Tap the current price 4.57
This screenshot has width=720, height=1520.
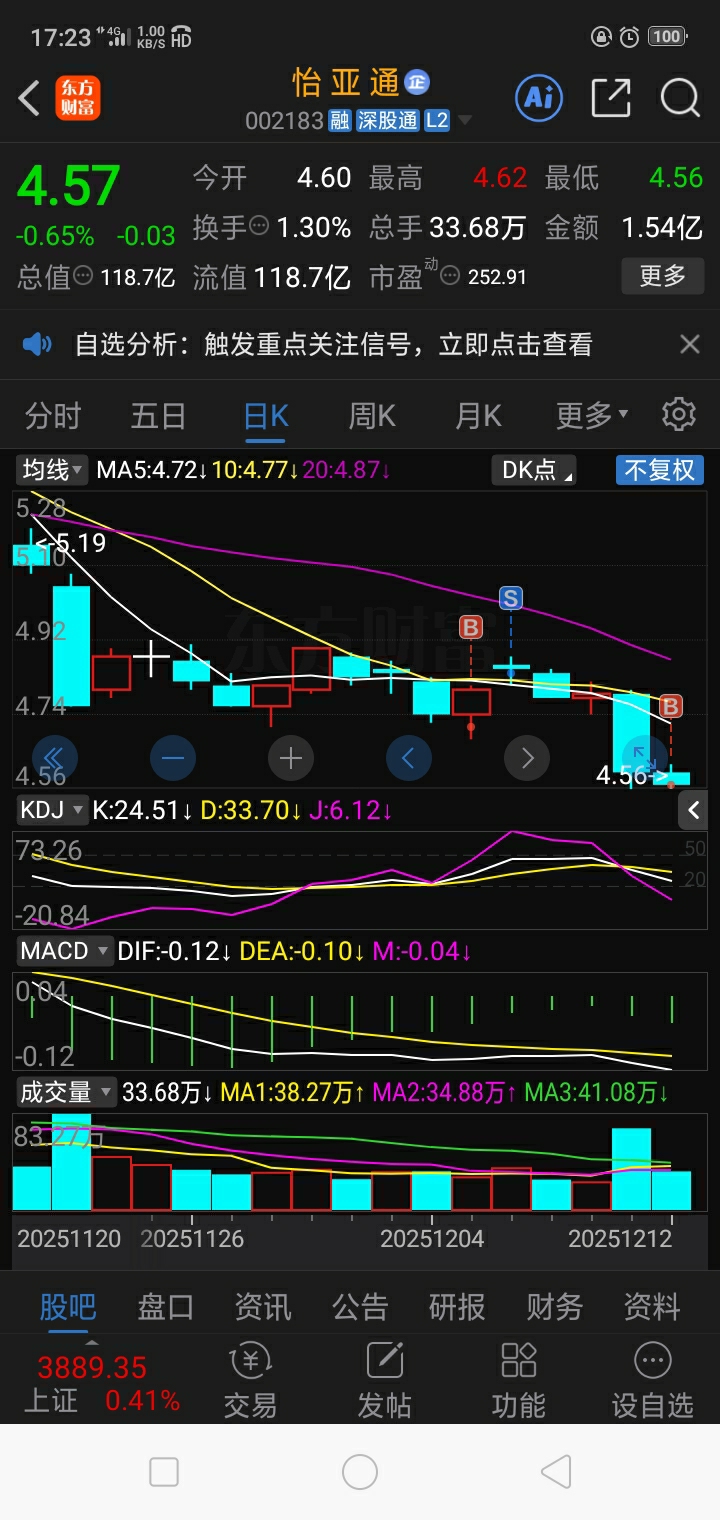click(x=69, y=185)
